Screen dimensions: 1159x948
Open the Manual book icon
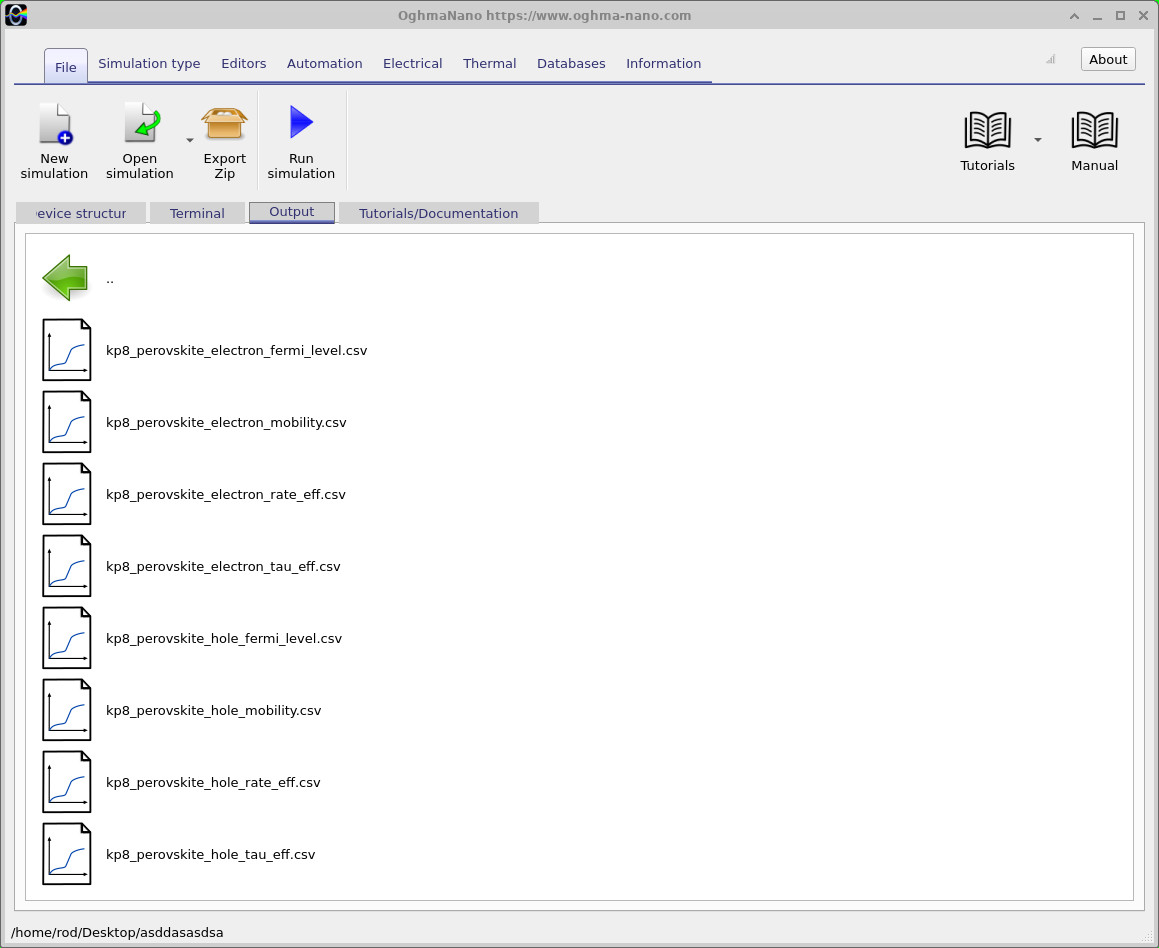1094,130
